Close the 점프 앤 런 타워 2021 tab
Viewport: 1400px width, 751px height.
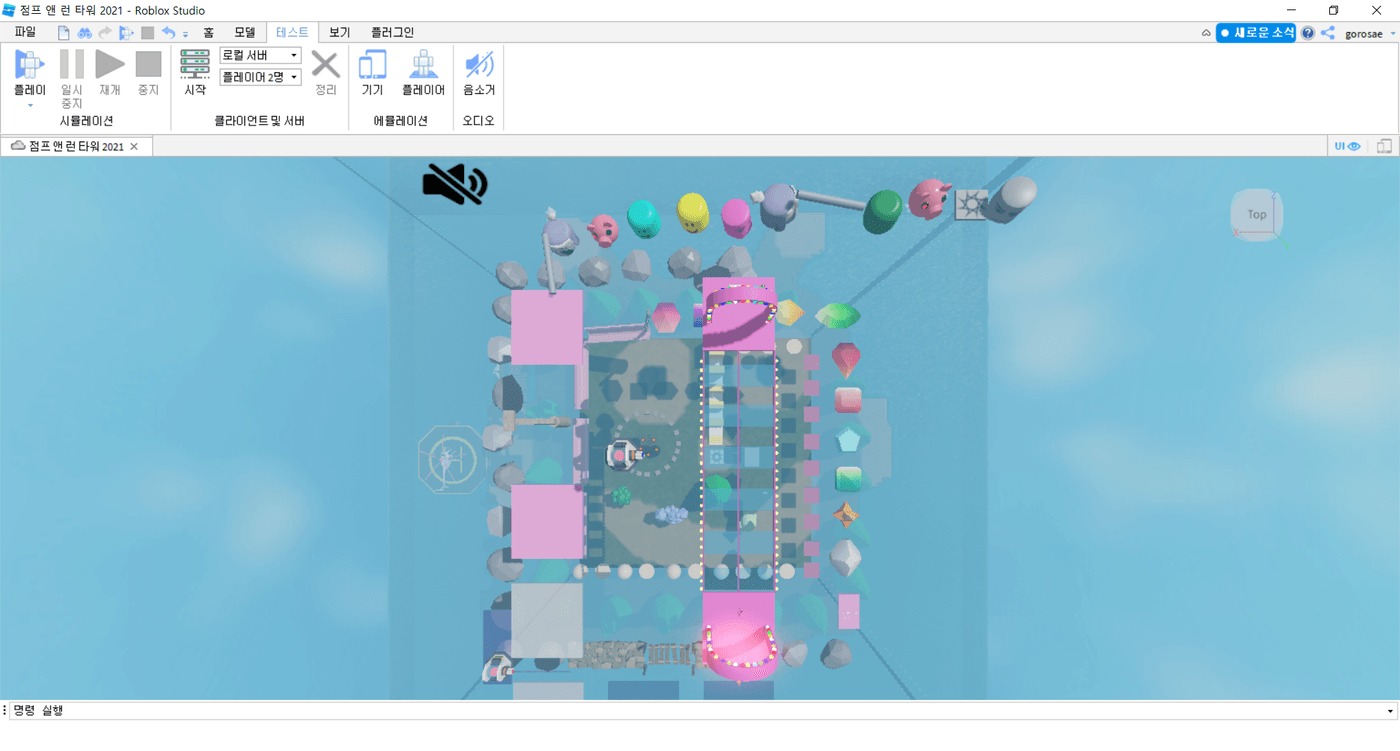134,146
